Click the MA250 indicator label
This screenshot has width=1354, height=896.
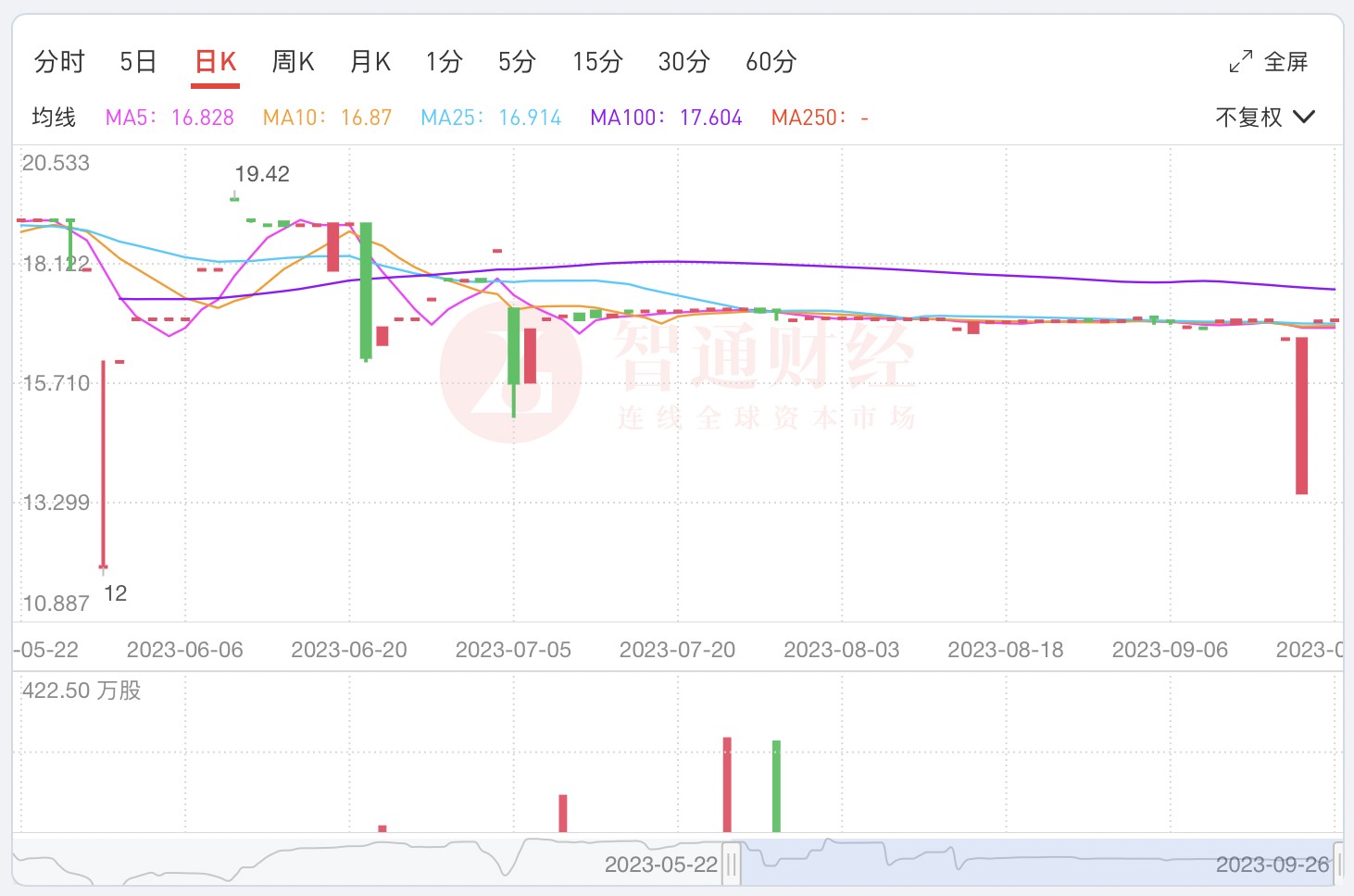pyautogui.click(x=819, y=118)
